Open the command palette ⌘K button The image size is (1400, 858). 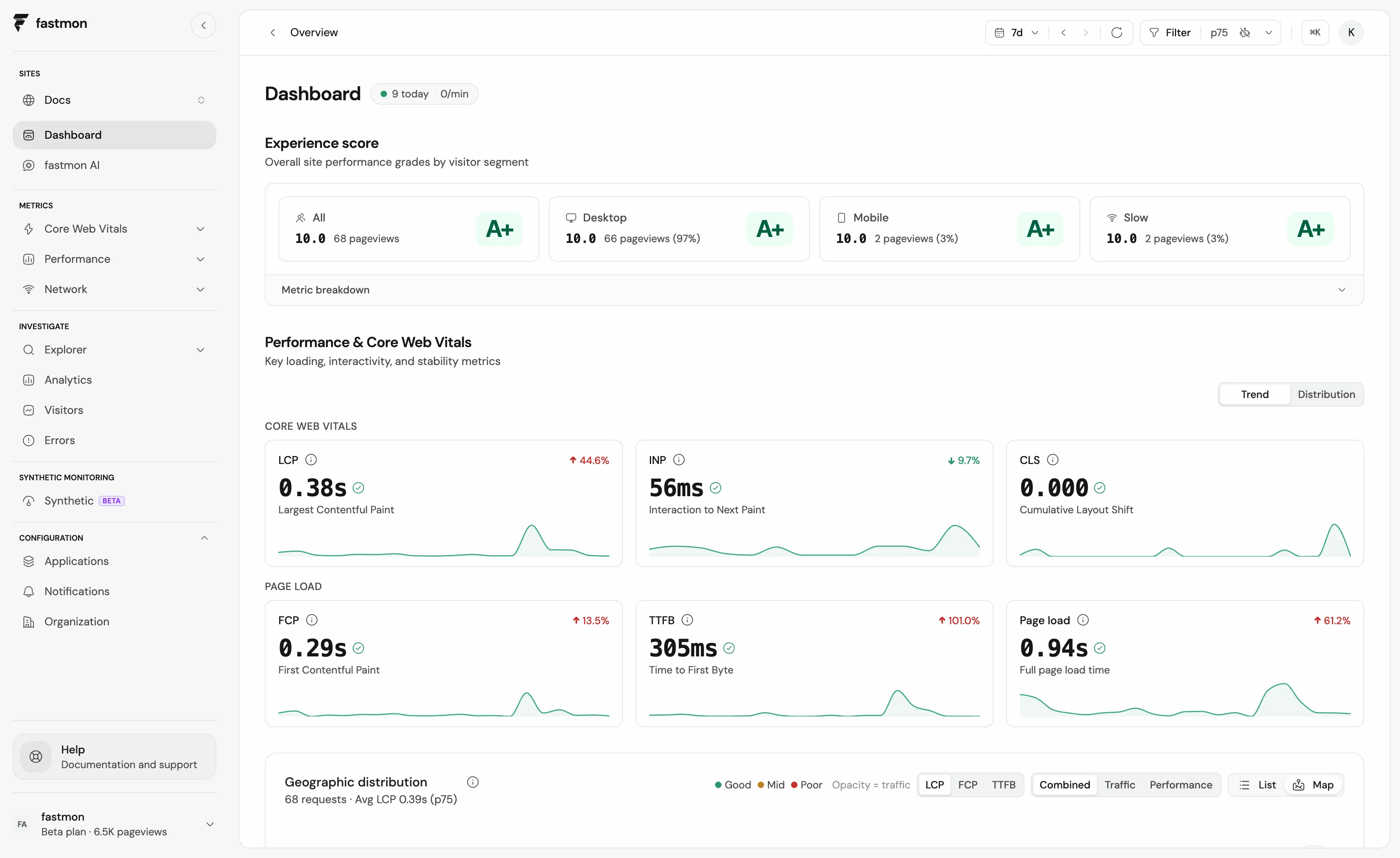click(x=1315, y=32)
